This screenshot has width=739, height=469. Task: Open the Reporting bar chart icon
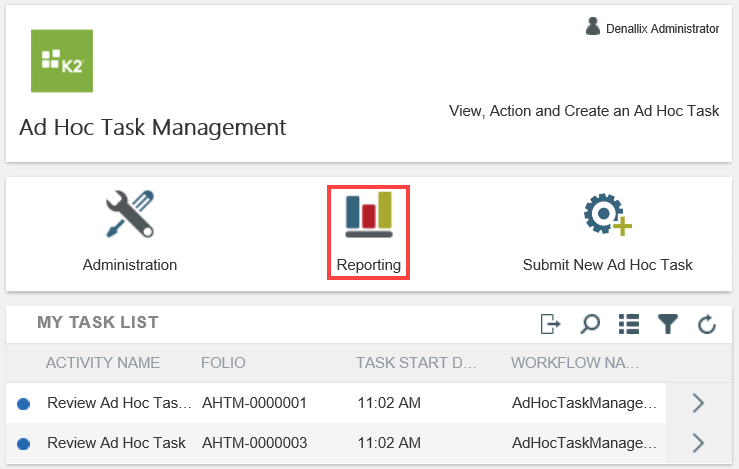368,215
